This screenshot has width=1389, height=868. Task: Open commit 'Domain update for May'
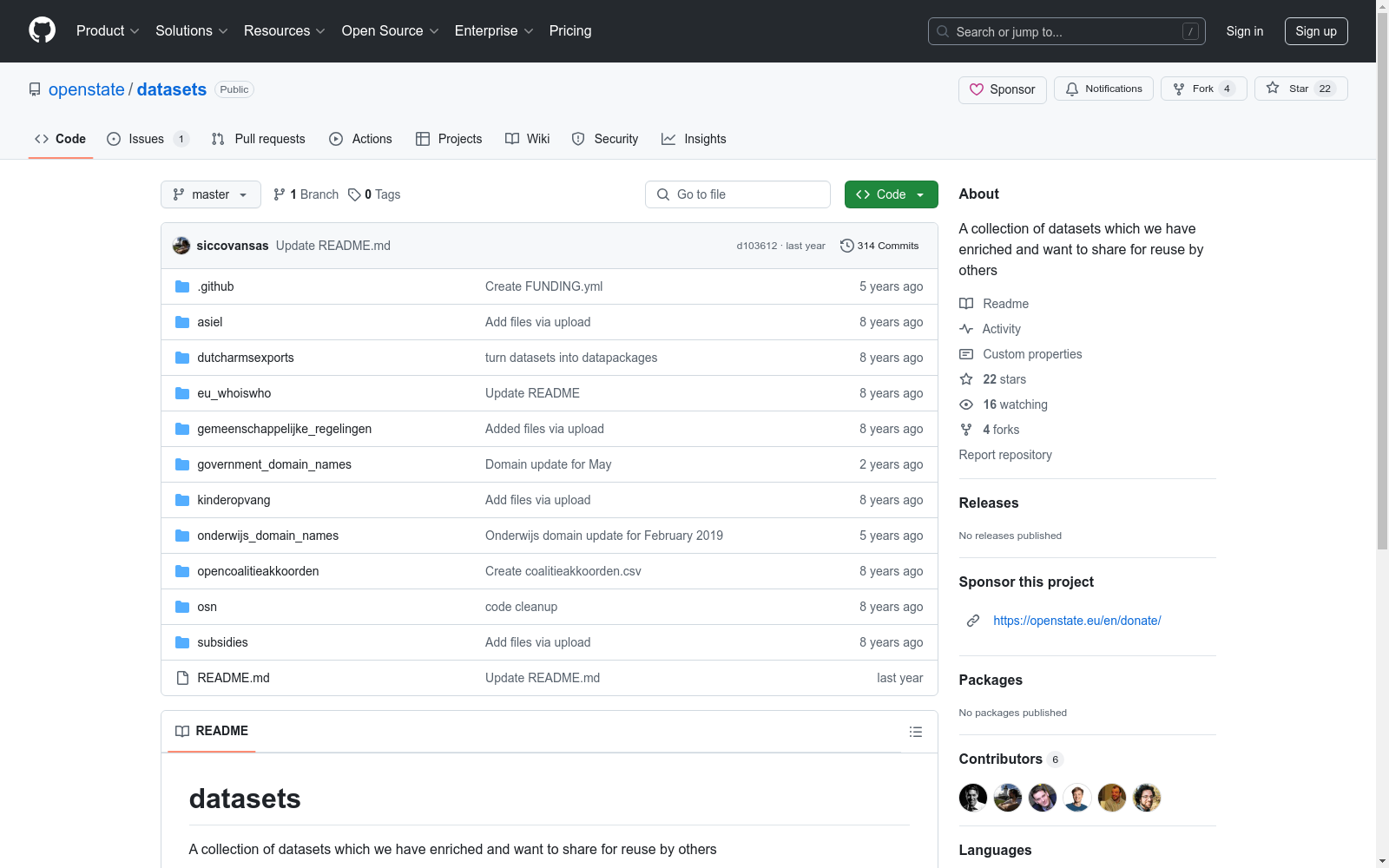549,464
